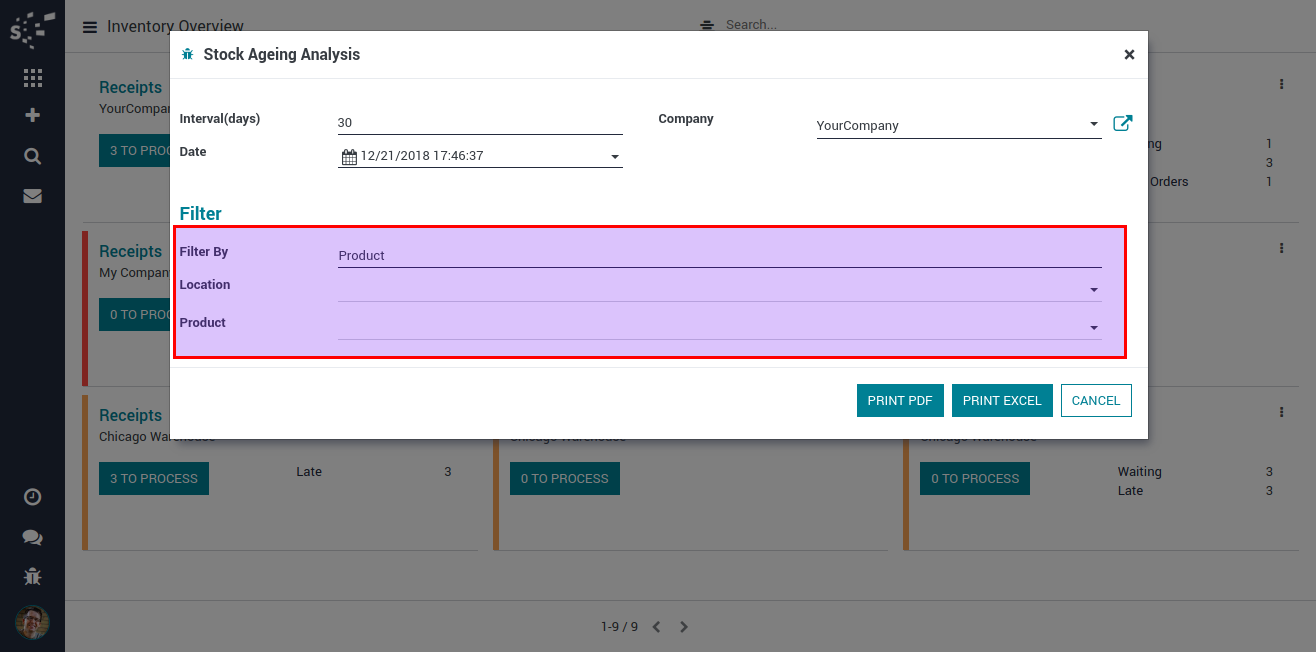Expand the Location dropdown

click(1093, 290)
